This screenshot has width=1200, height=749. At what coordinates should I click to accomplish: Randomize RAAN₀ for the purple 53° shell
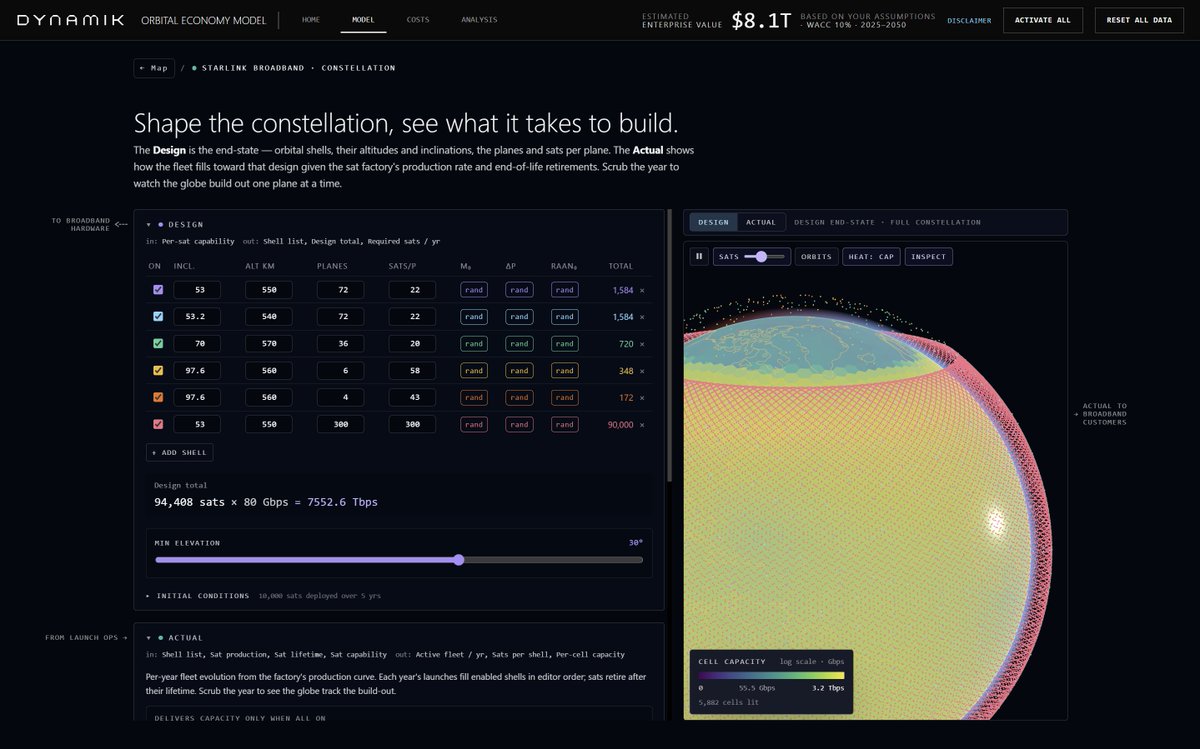click(x=565, y=290)
